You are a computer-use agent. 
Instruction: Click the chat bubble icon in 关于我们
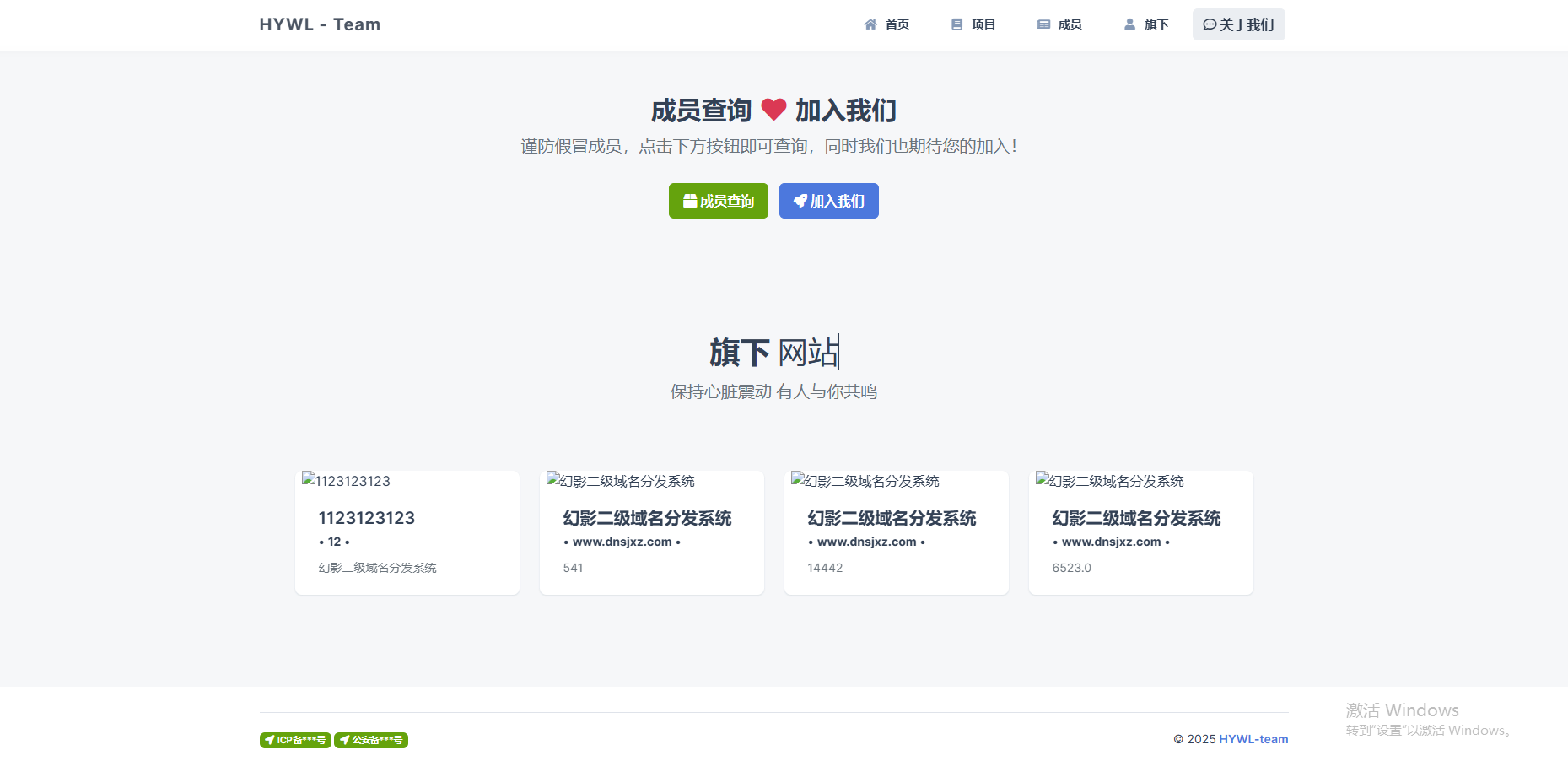[1210, 24]
